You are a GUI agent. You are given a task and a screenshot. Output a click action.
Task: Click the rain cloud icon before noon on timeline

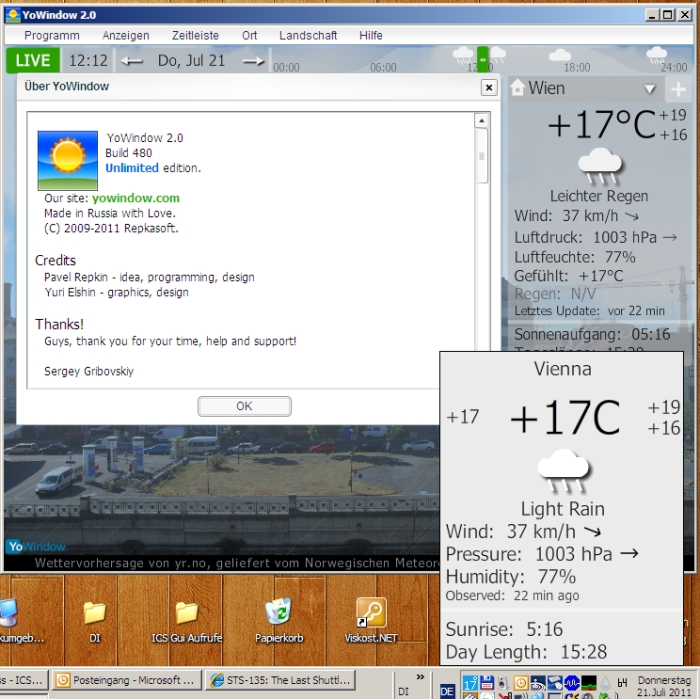click(463, 56)
